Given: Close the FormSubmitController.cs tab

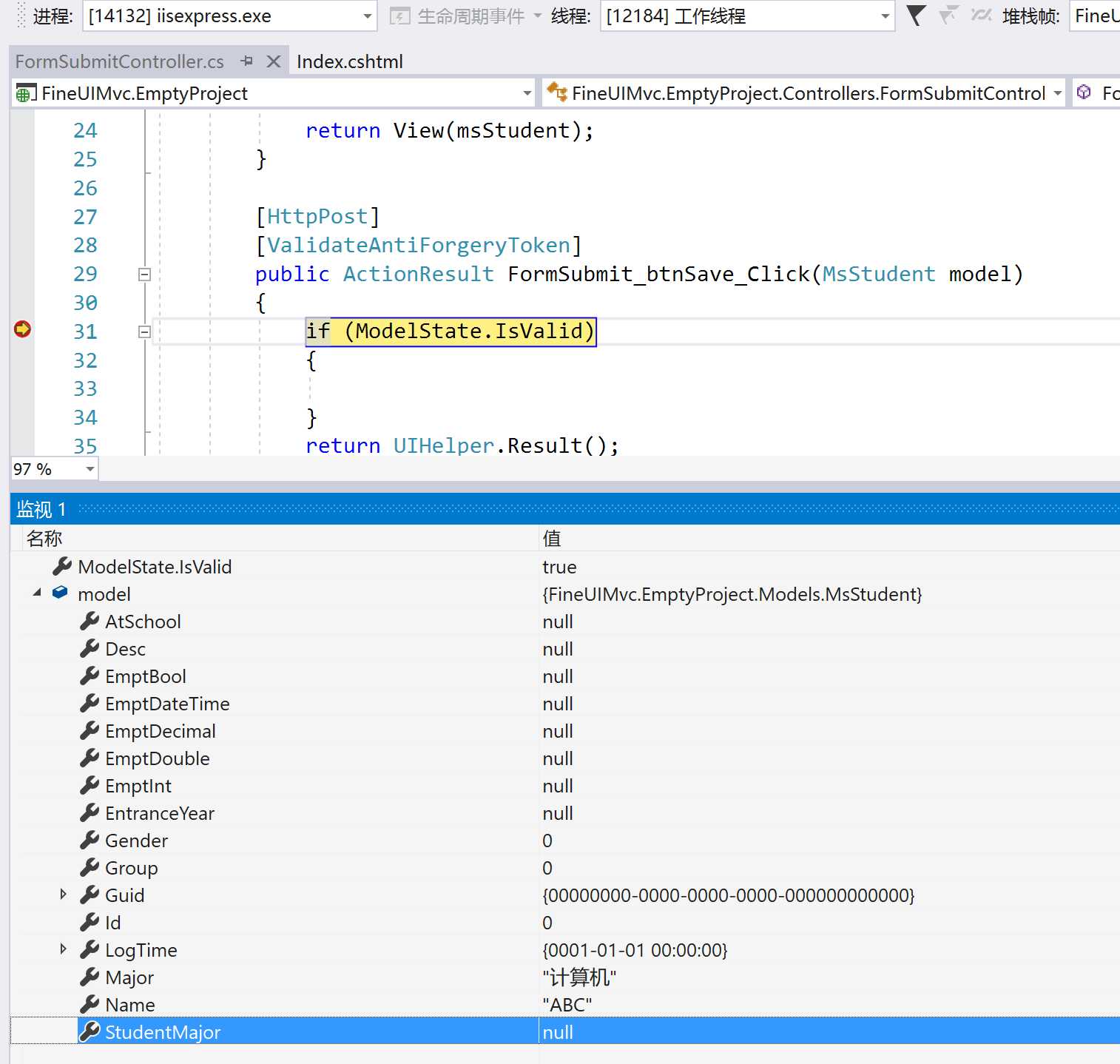Looking at the screenshot, I should [x=273, y=61].
